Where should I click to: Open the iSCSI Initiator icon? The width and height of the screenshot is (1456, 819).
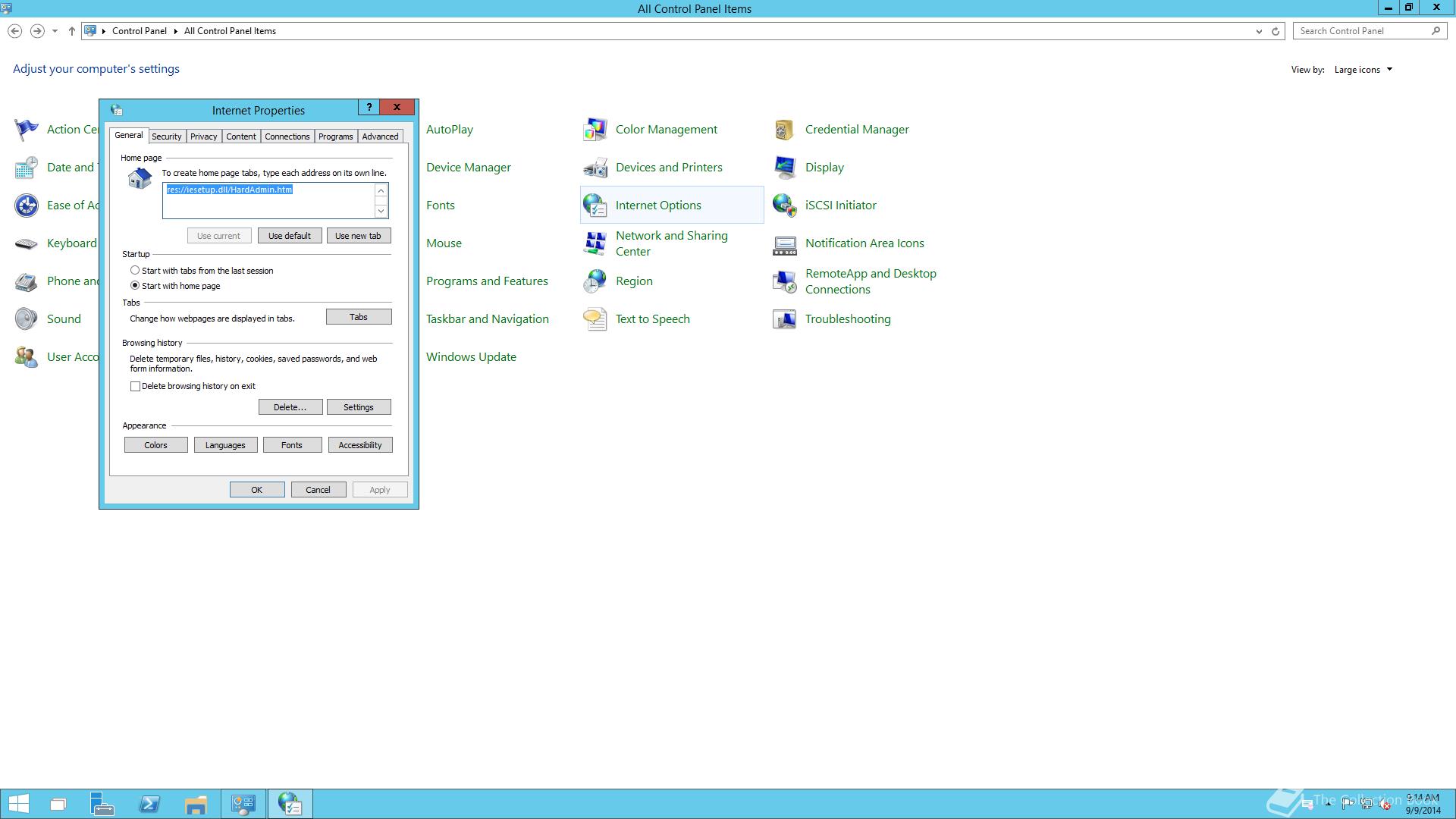[x=785, y=206]
